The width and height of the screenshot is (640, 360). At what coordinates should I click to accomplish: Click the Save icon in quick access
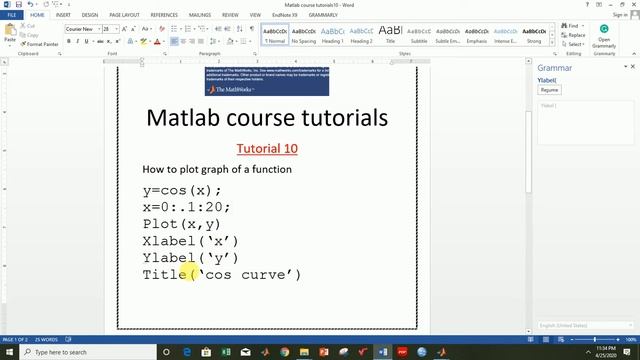click(18, 4)
